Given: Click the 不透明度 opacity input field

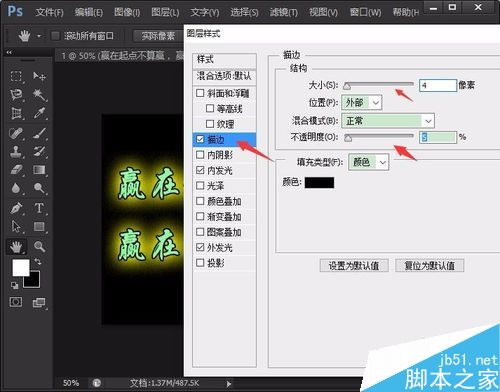Looking at the screenshot, I should pos(438,137).
